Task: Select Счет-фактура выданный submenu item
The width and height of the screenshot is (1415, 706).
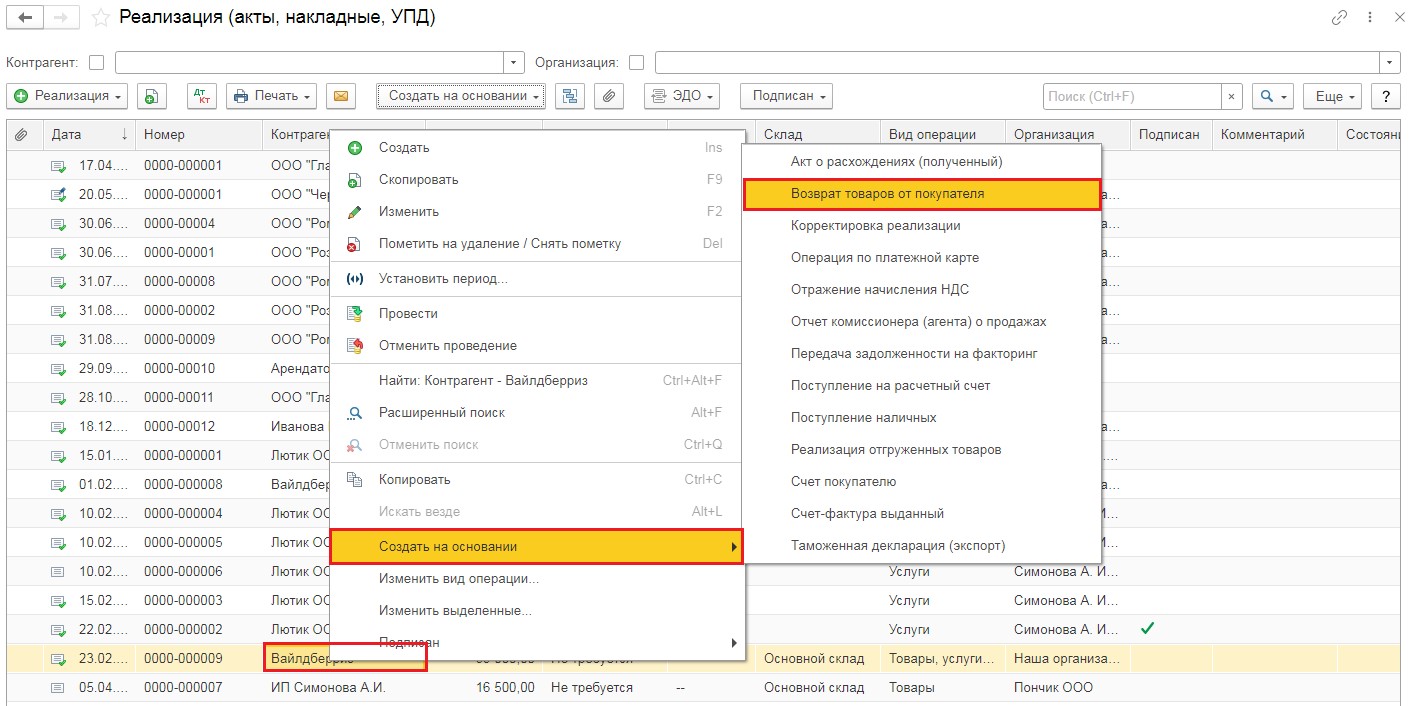Action: pyautogui.click(x=922, y=514)
